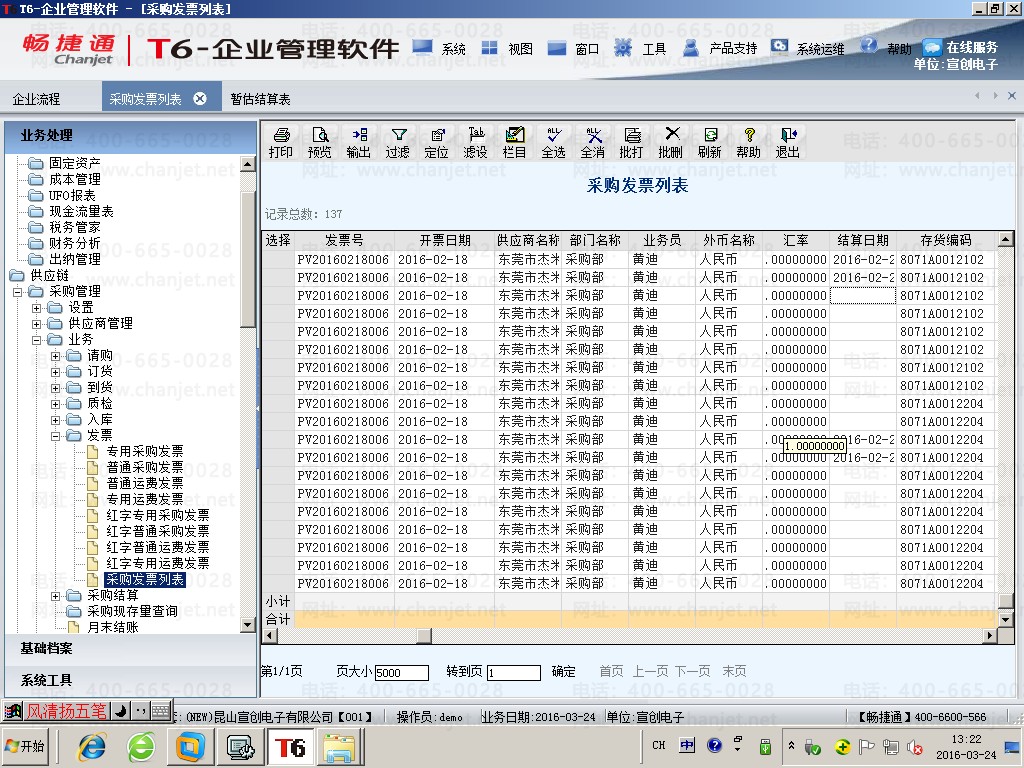Open toolbar 帮助 help icon
The width and height of the screenshot is (1024, 768).
pyautogui.click(x=748, y=142)
